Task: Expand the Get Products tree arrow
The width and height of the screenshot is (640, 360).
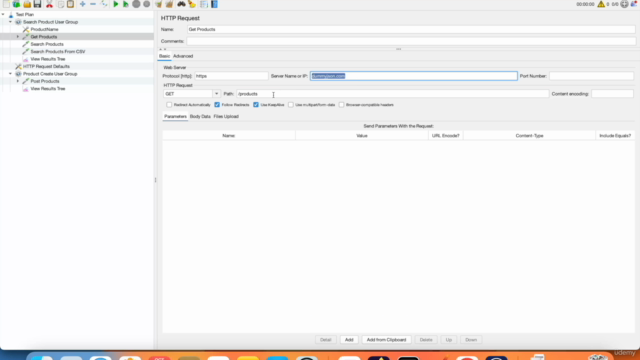Action: (x=18, y=37)
